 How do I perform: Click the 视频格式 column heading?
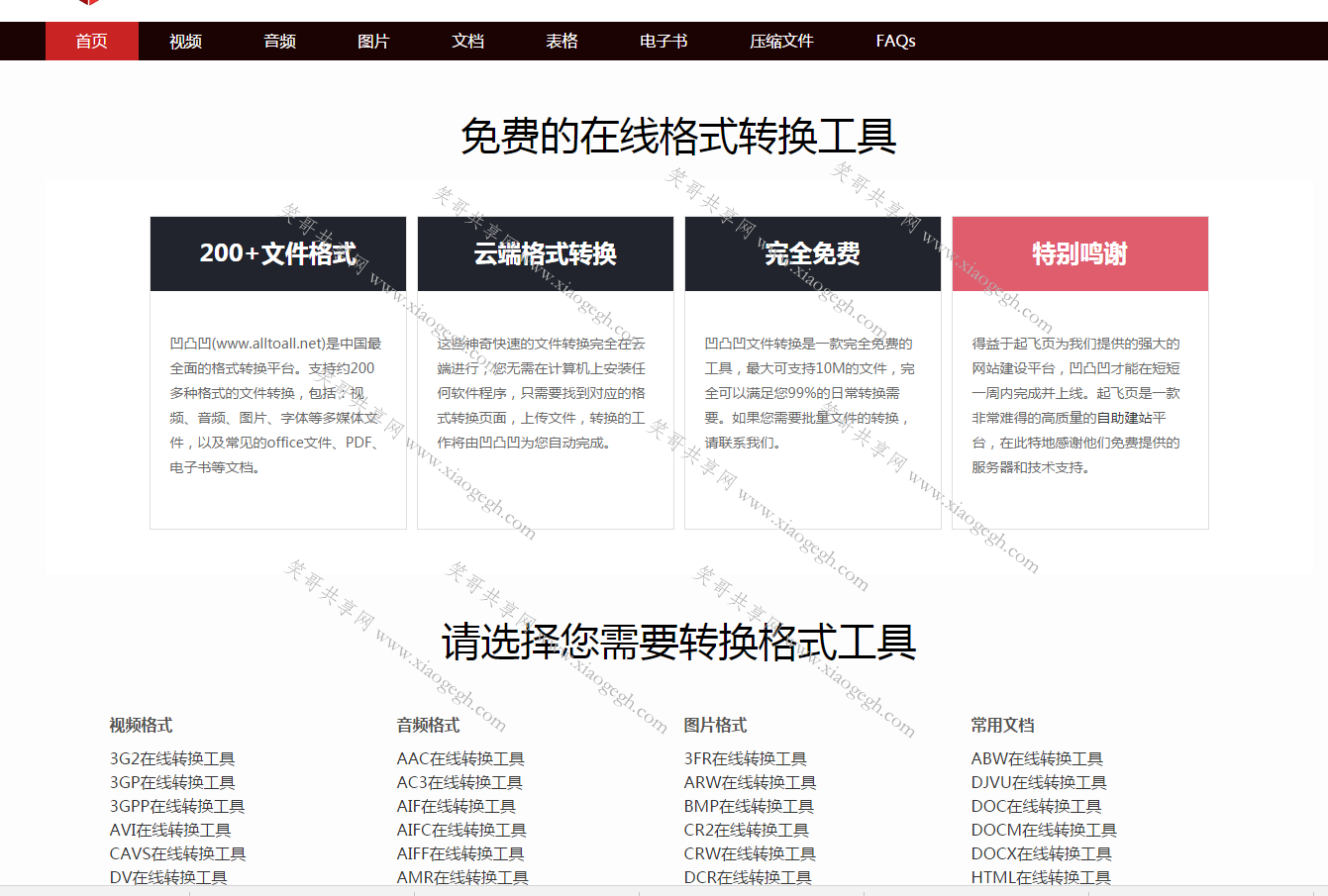pos(141,725)
